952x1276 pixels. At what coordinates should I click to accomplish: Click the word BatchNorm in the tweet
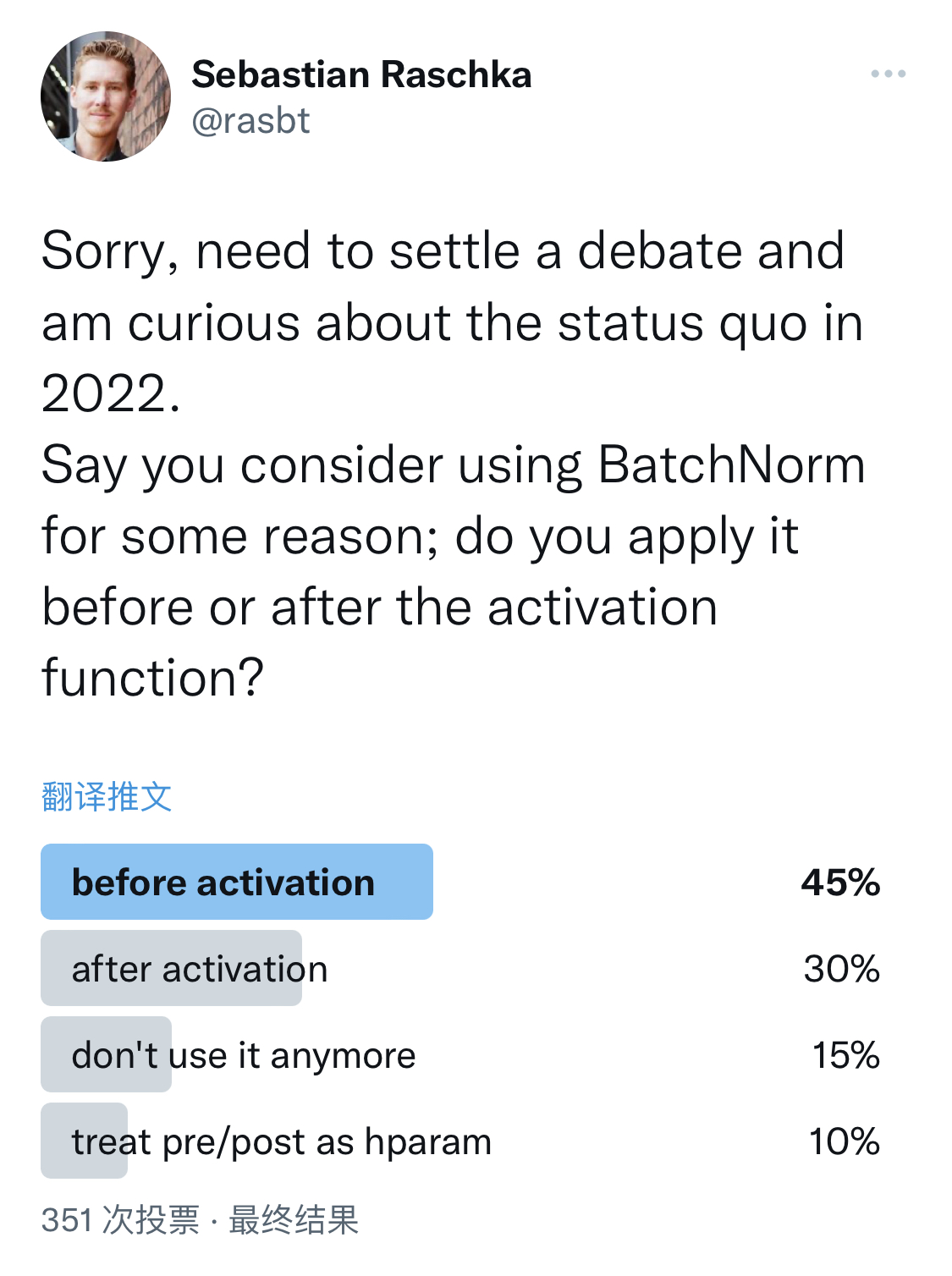732,465
